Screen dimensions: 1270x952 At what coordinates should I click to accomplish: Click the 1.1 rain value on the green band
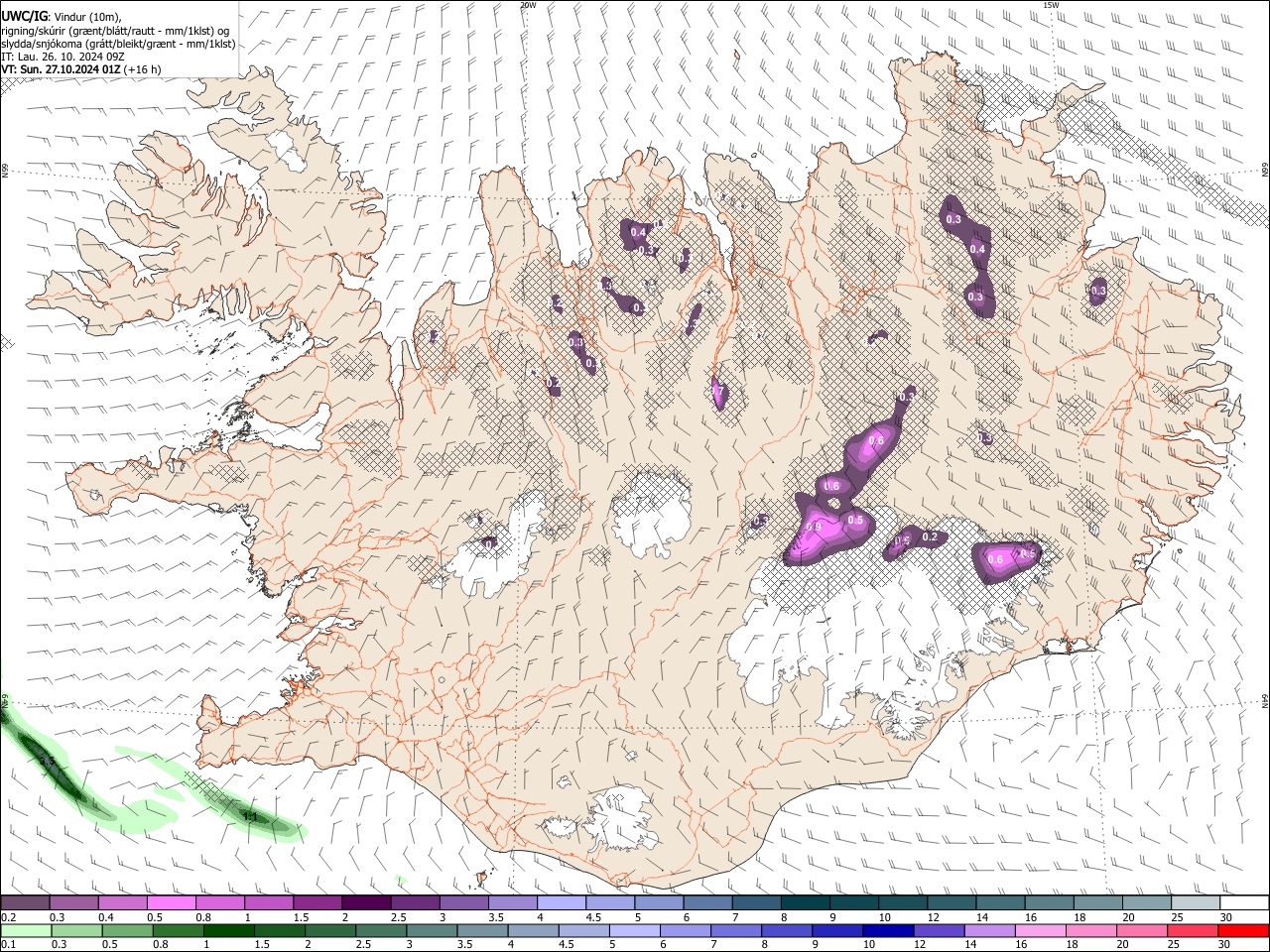[x=251, y=817]
